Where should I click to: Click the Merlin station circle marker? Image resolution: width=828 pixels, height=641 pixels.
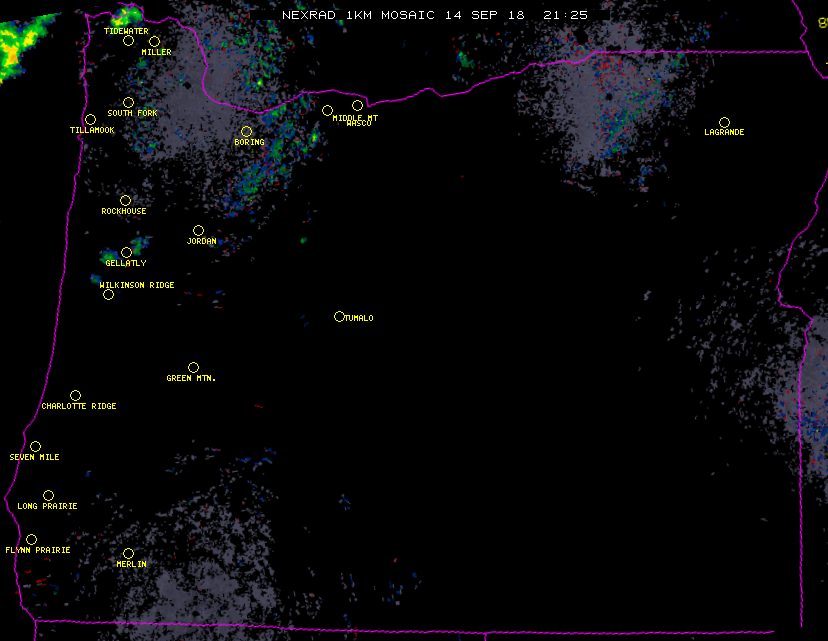(x=128, y=554)
